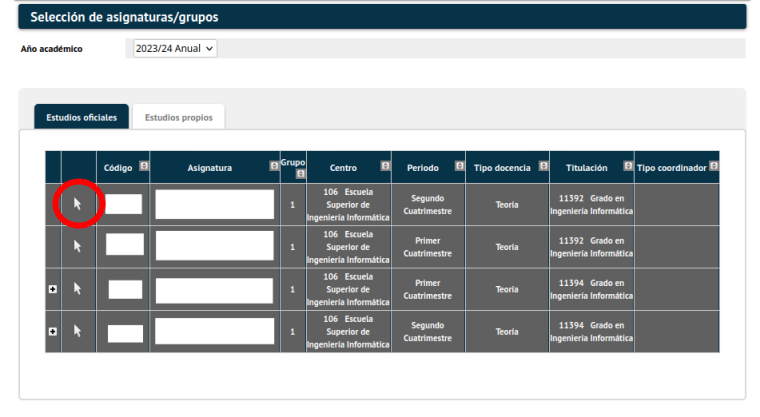
Task: Click the Tipo coordinador sort icon
Action: pyautogui.click(x=714, y=166)
